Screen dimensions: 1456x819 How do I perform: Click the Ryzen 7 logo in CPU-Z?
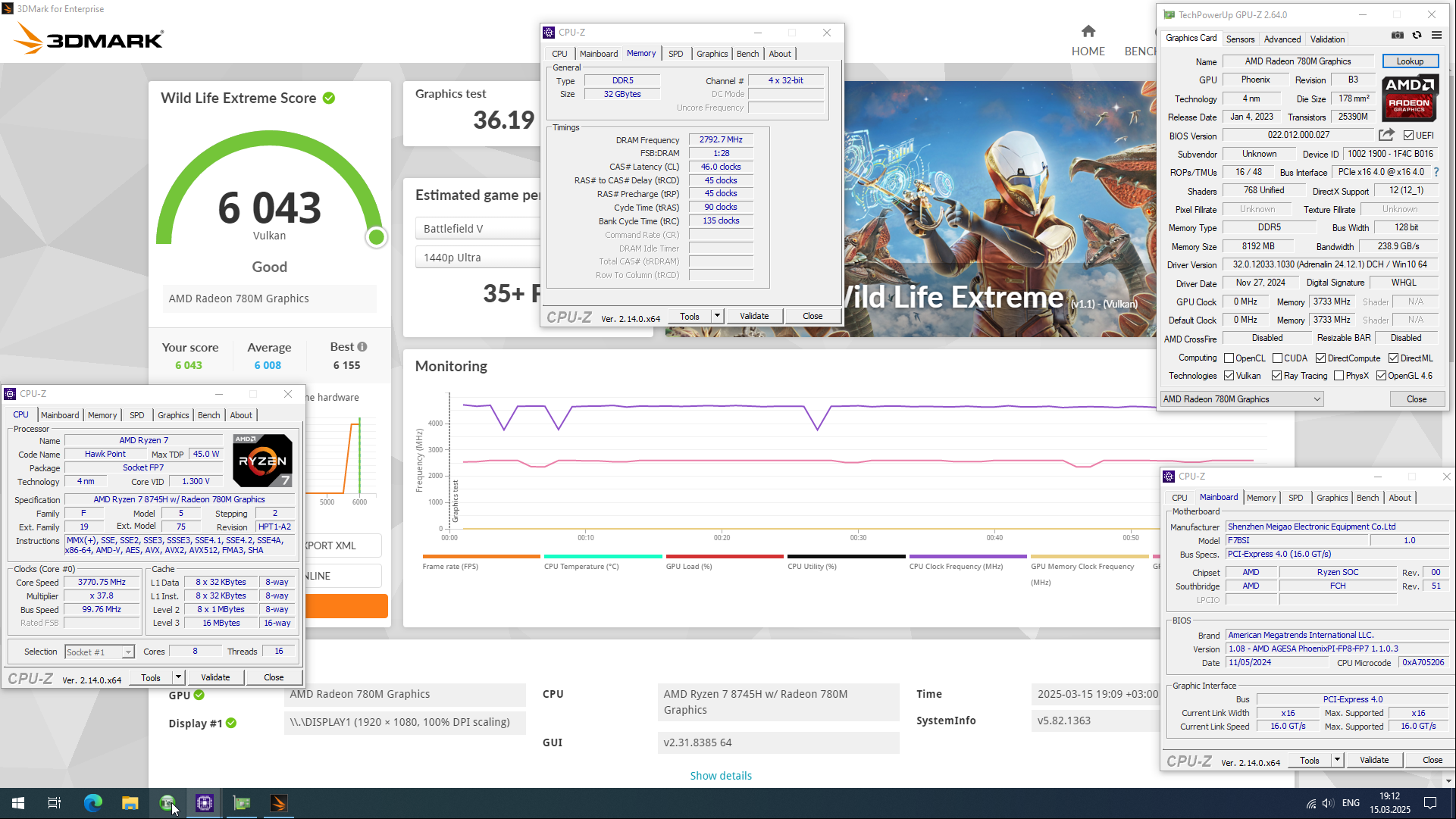pos(262,461)
